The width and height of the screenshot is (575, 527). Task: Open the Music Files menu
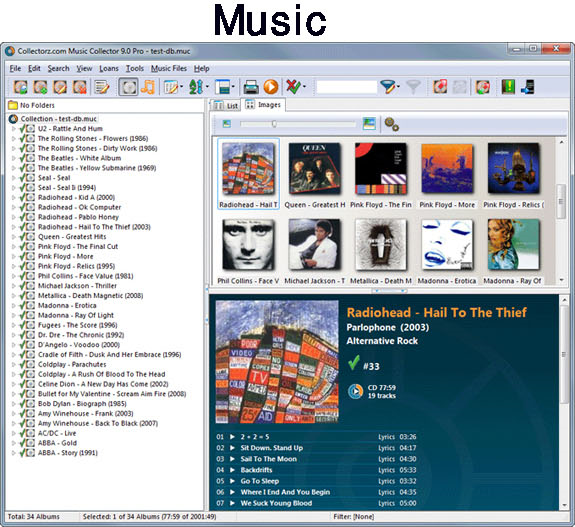(x=169, y=69)
